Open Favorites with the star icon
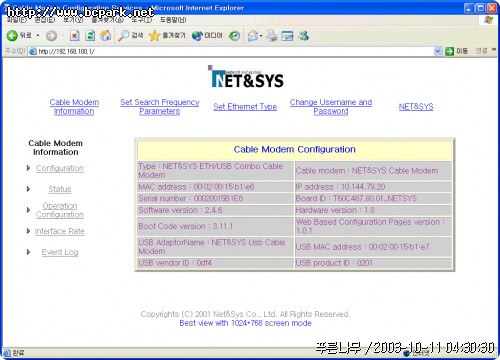500x360 pixels. pos(167,35)
